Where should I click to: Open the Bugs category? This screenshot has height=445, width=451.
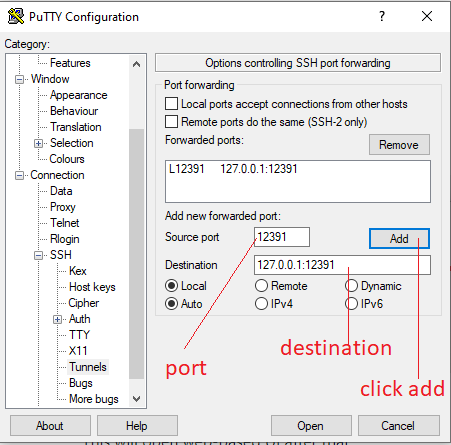click(x=81, y=383)
